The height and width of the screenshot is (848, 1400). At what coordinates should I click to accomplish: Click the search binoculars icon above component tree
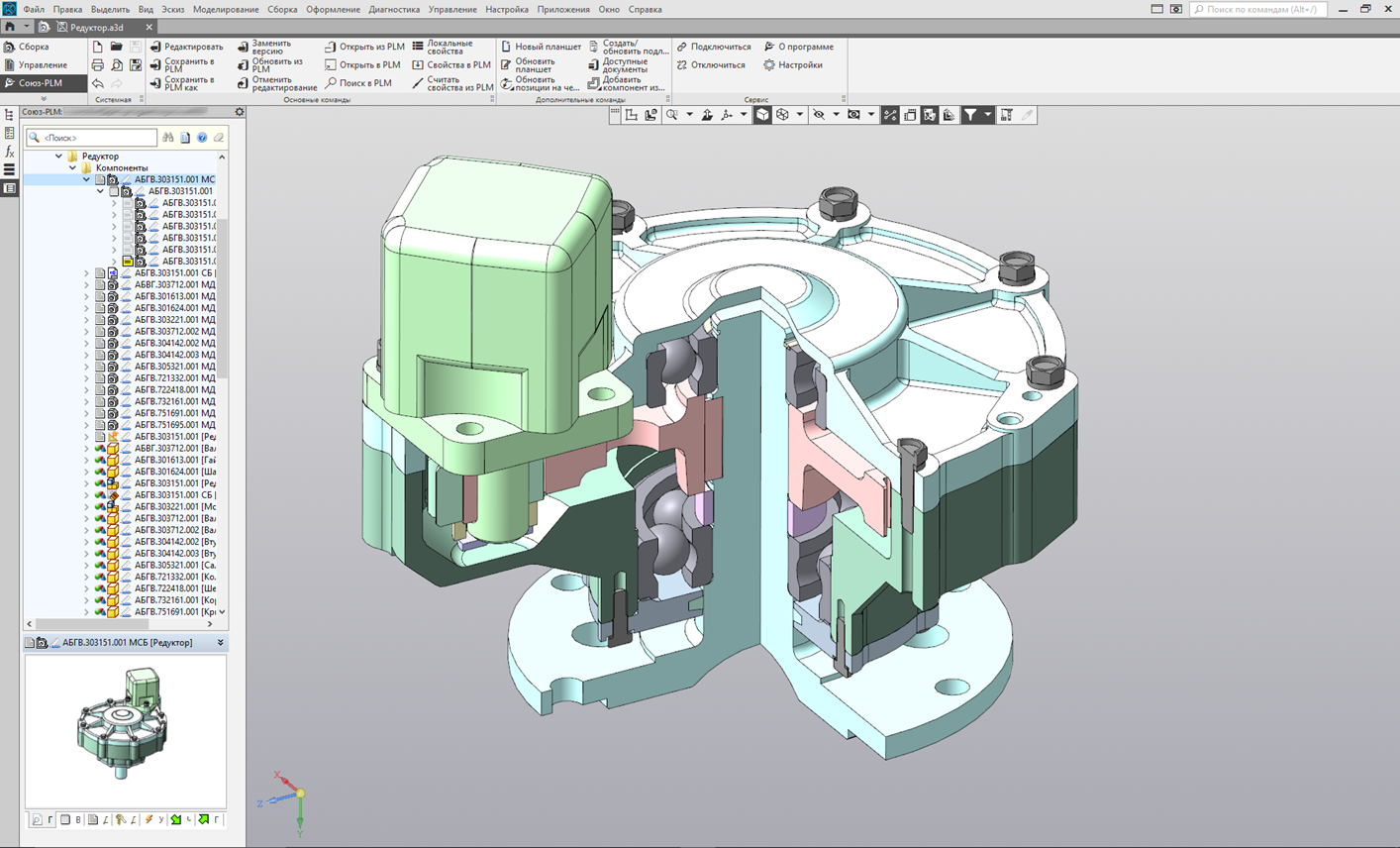168,137
